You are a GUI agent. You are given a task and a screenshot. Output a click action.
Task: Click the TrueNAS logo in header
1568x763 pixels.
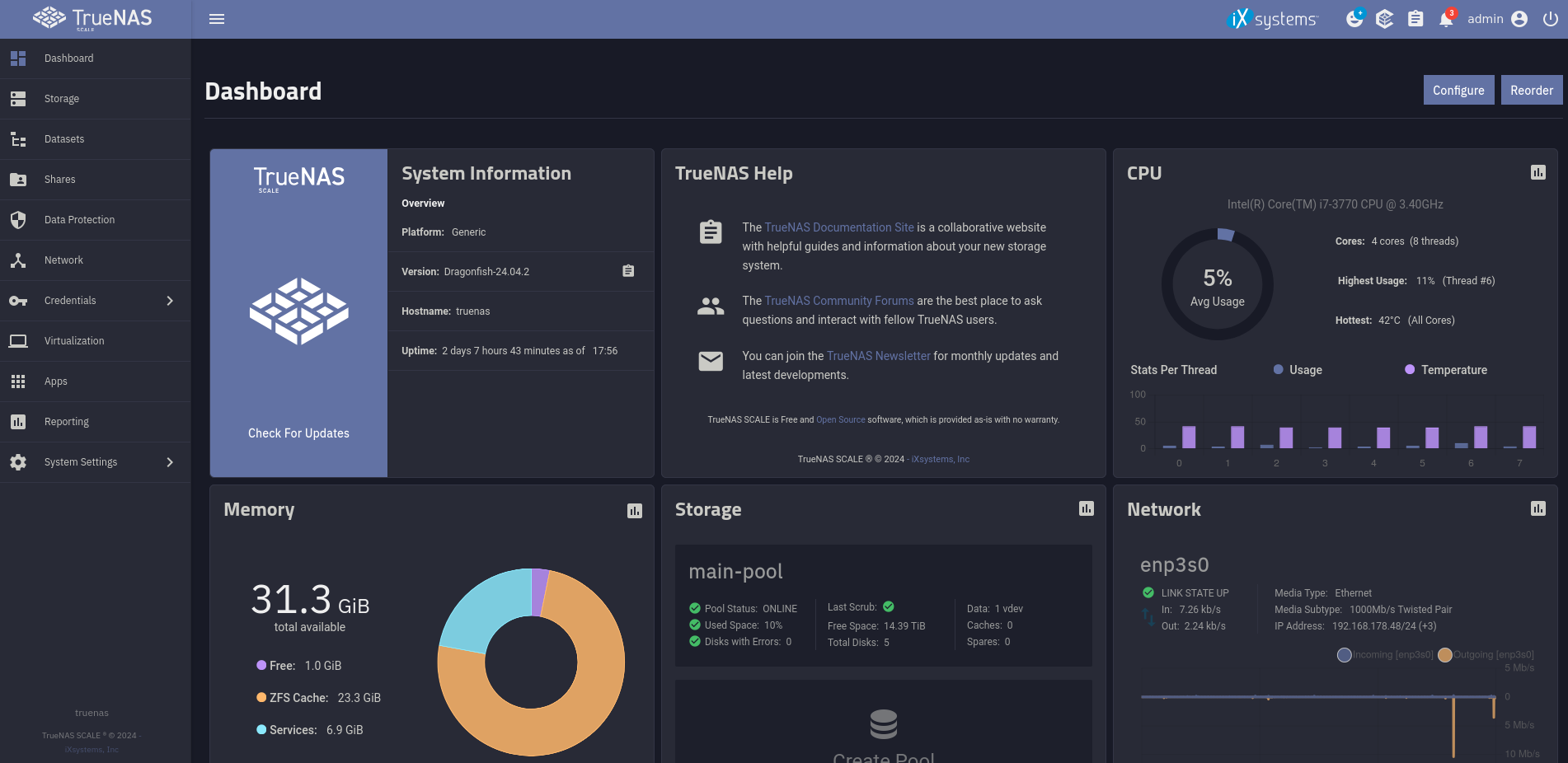pyautogui.click(x=92, y=18)
